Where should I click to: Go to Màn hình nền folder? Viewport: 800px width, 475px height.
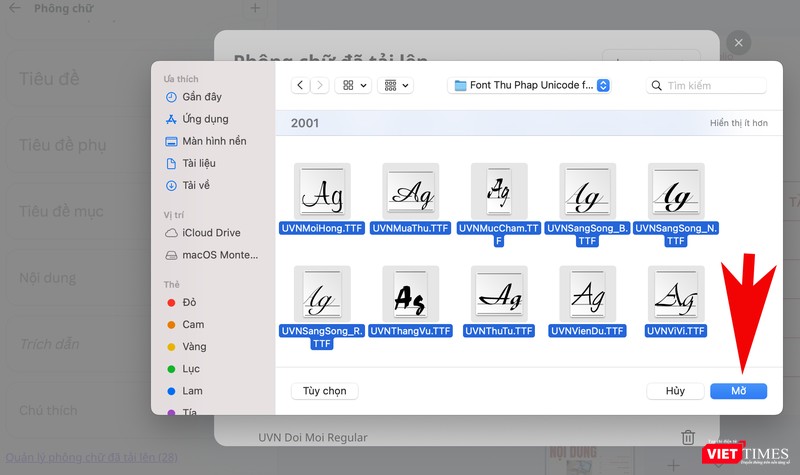pyautogui.click(x=213, y=141)
